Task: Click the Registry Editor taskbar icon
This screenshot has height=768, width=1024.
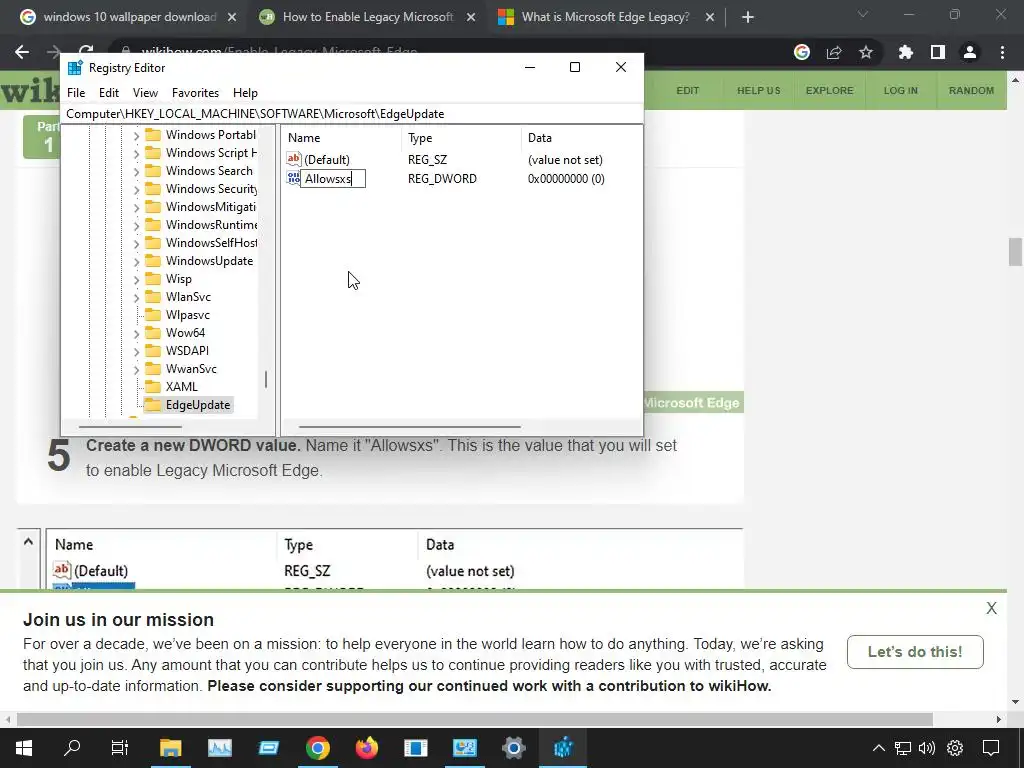Action: (563, 748)
